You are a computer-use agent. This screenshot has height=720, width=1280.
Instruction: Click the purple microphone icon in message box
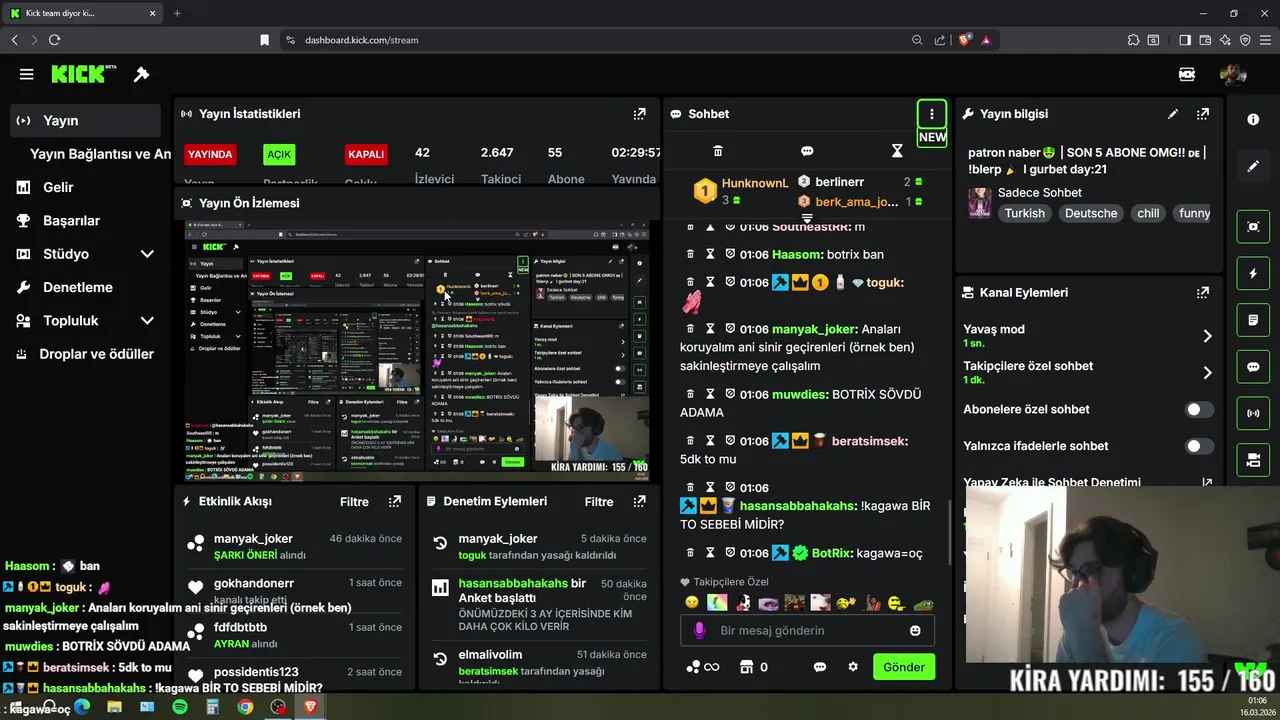(699, 631)
